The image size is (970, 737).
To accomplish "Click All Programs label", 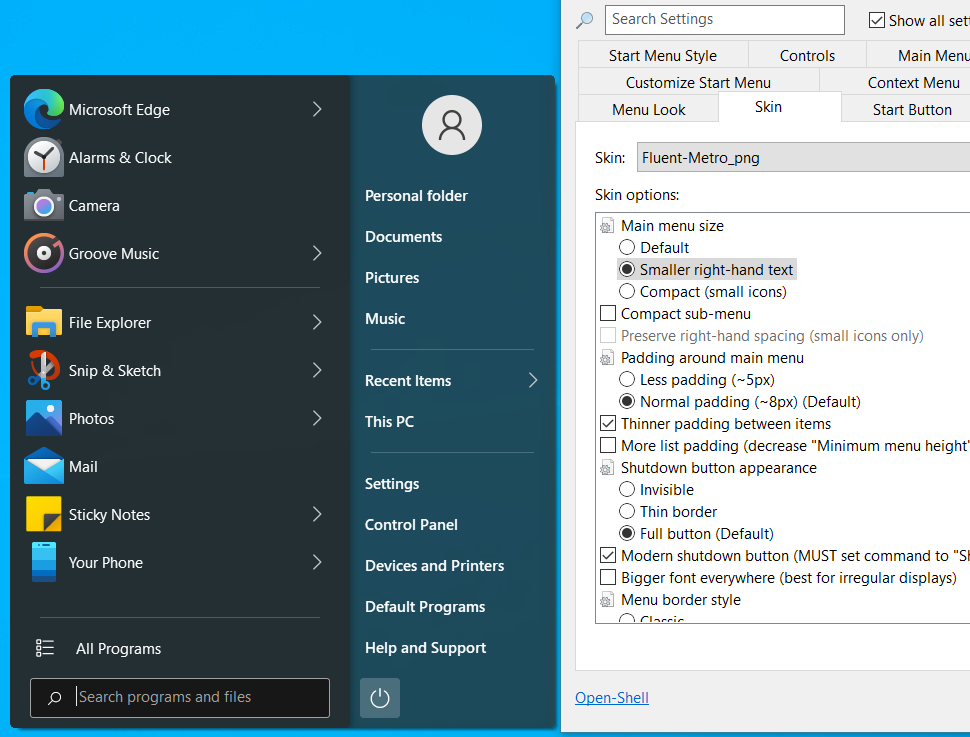I will (x=118, y=649).
